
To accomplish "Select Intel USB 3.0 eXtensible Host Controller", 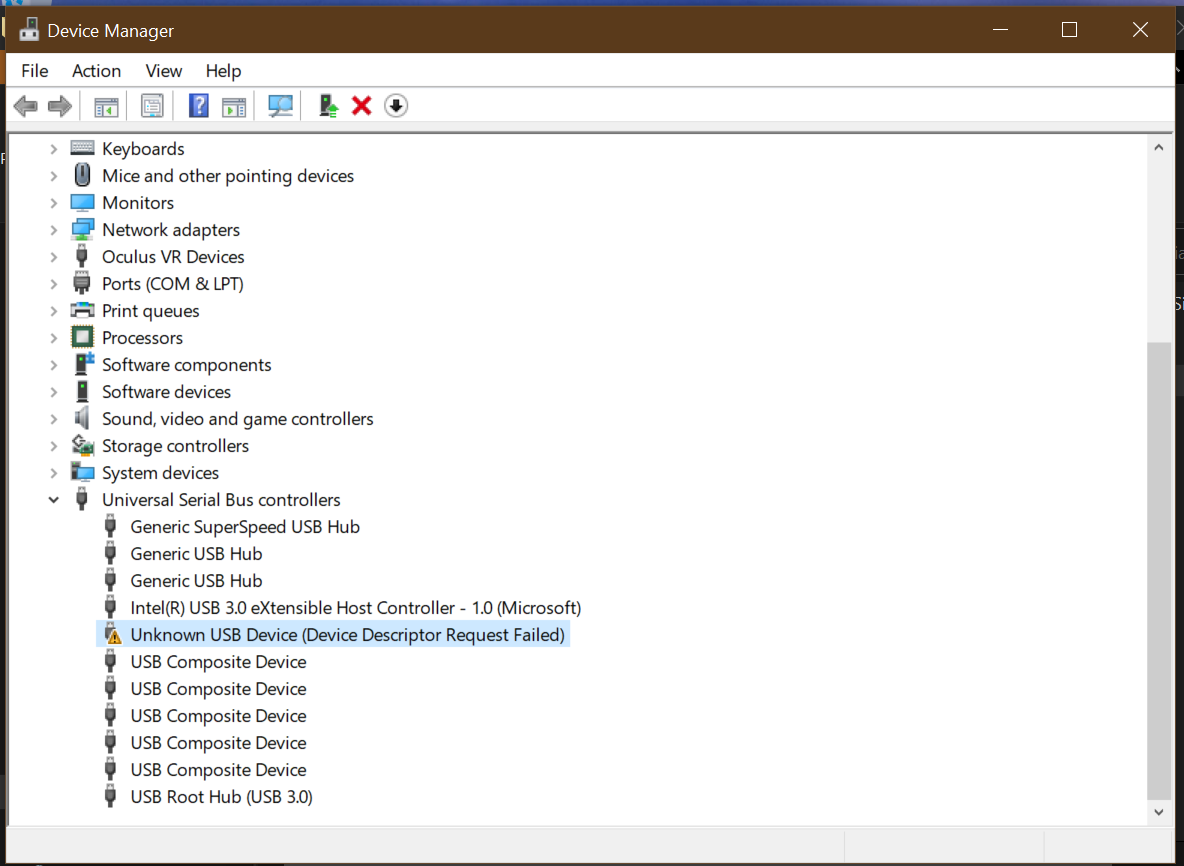I will (x=355, y=608).
